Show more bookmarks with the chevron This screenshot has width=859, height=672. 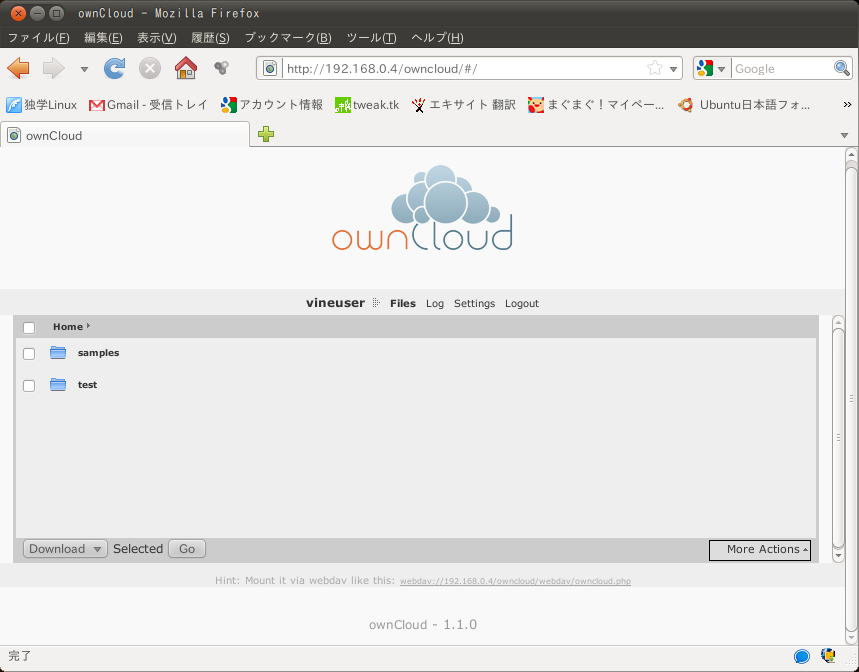(x=847, y=105)
